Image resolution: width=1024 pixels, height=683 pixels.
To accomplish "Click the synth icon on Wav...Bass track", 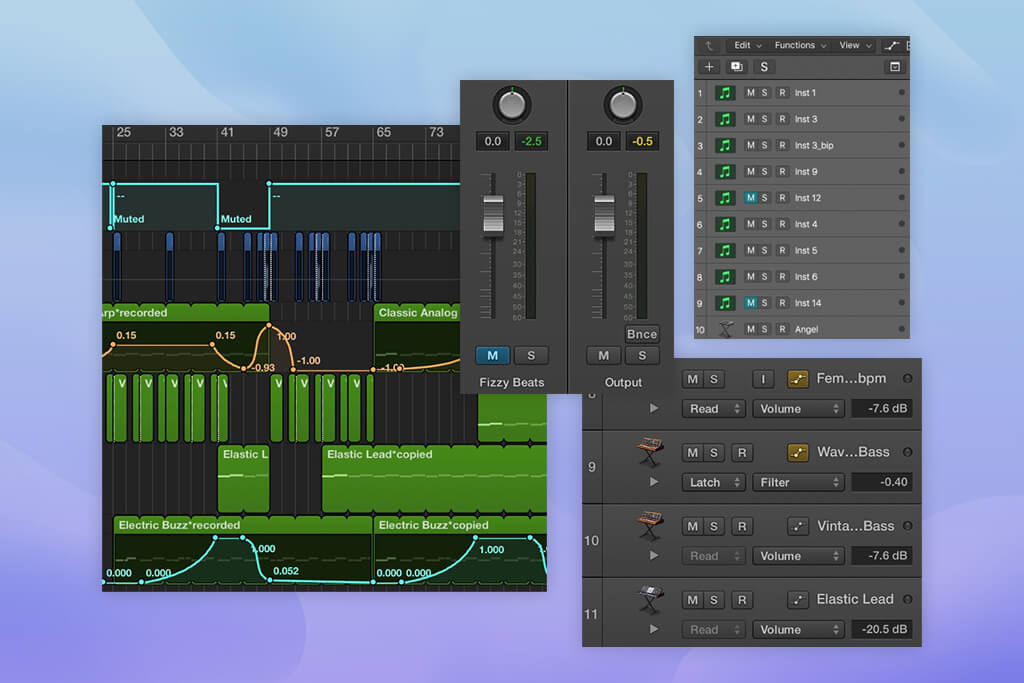I will (650, 452).
